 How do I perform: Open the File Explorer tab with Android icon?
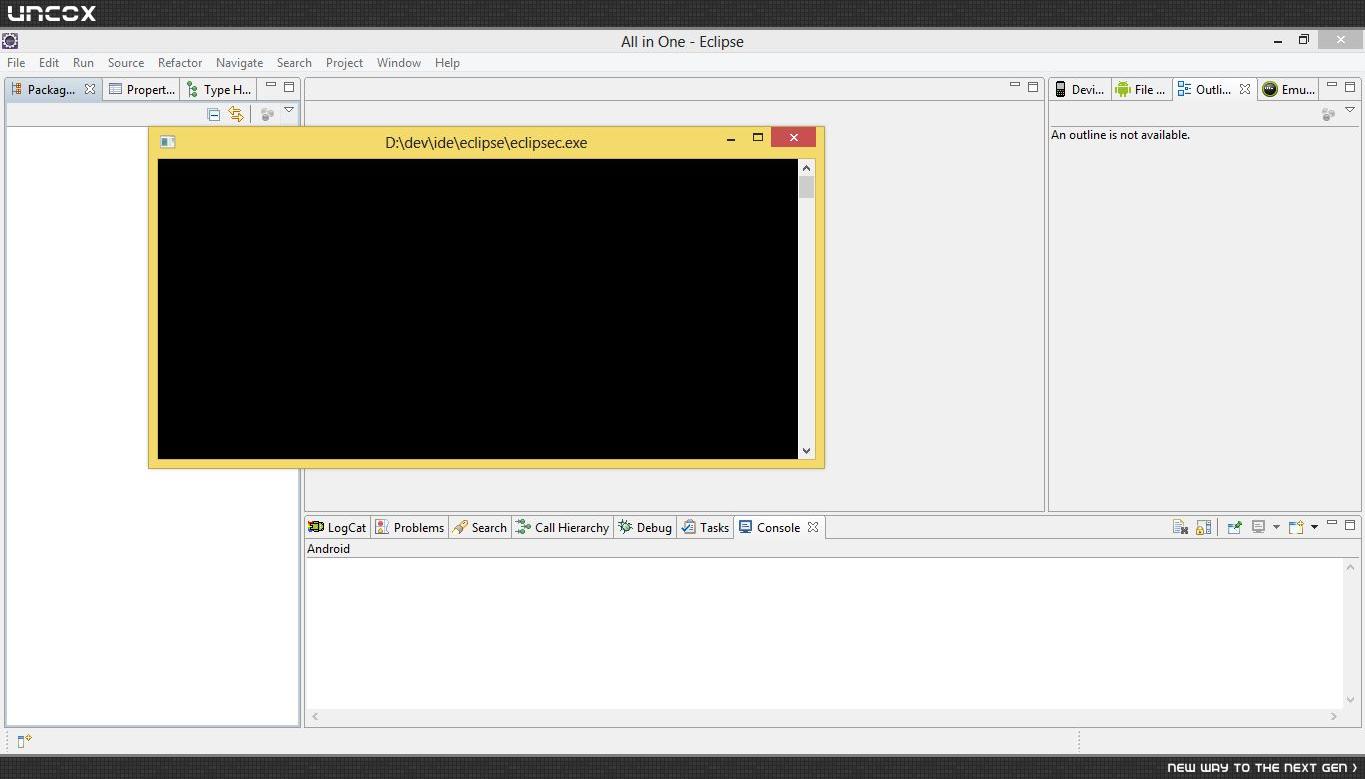pyautogui.click(x=1141, y=89)
